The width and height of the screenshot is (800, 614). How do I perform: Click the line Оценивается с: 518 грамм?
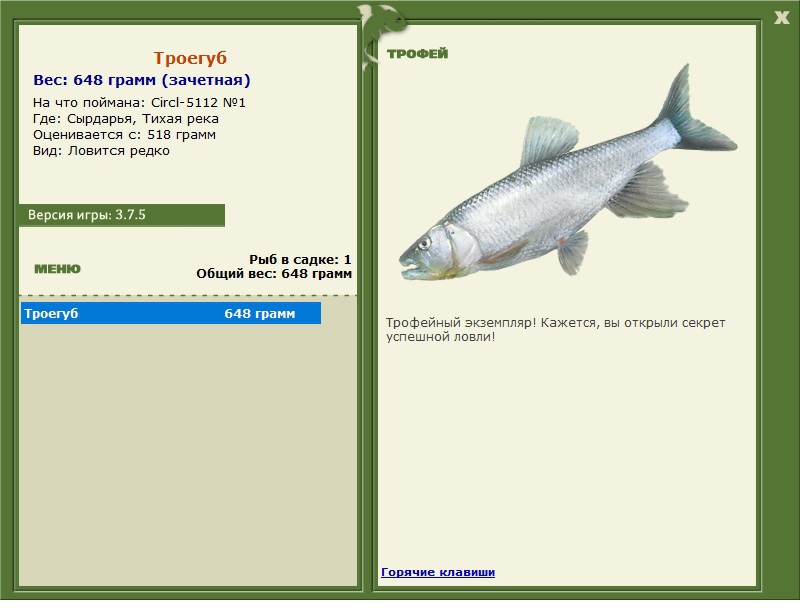tap(124, 135)
